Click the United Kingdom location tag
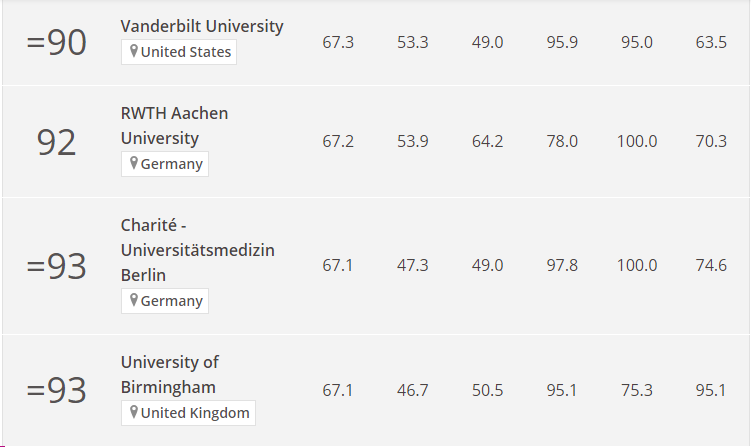 pos(188,413)
